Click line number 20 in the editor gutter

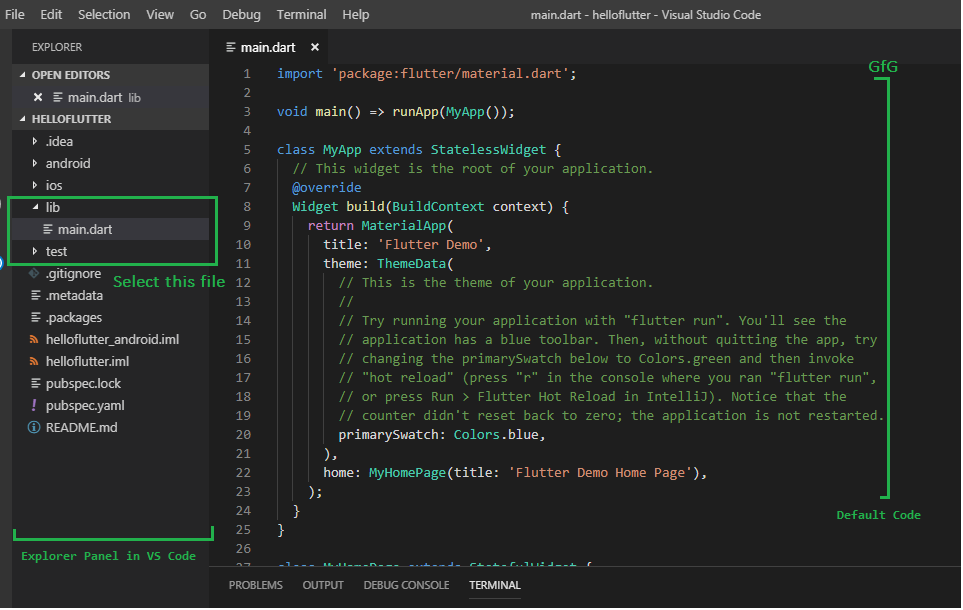click(x=245, y=435)
